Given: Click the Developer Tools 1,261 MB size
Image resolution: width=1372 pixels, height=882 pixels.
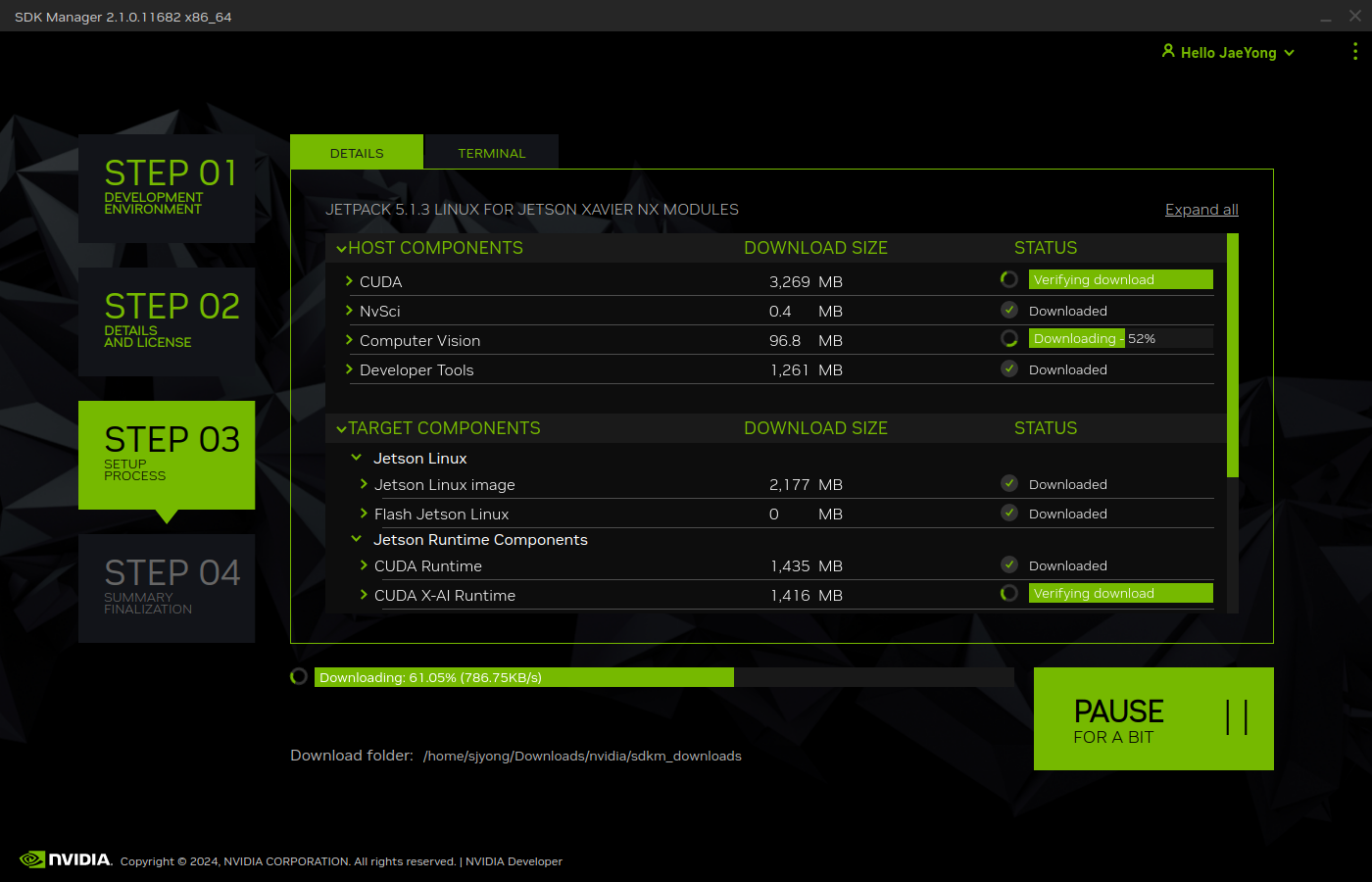Looking at the screenshot, I should tap(806, 370).
